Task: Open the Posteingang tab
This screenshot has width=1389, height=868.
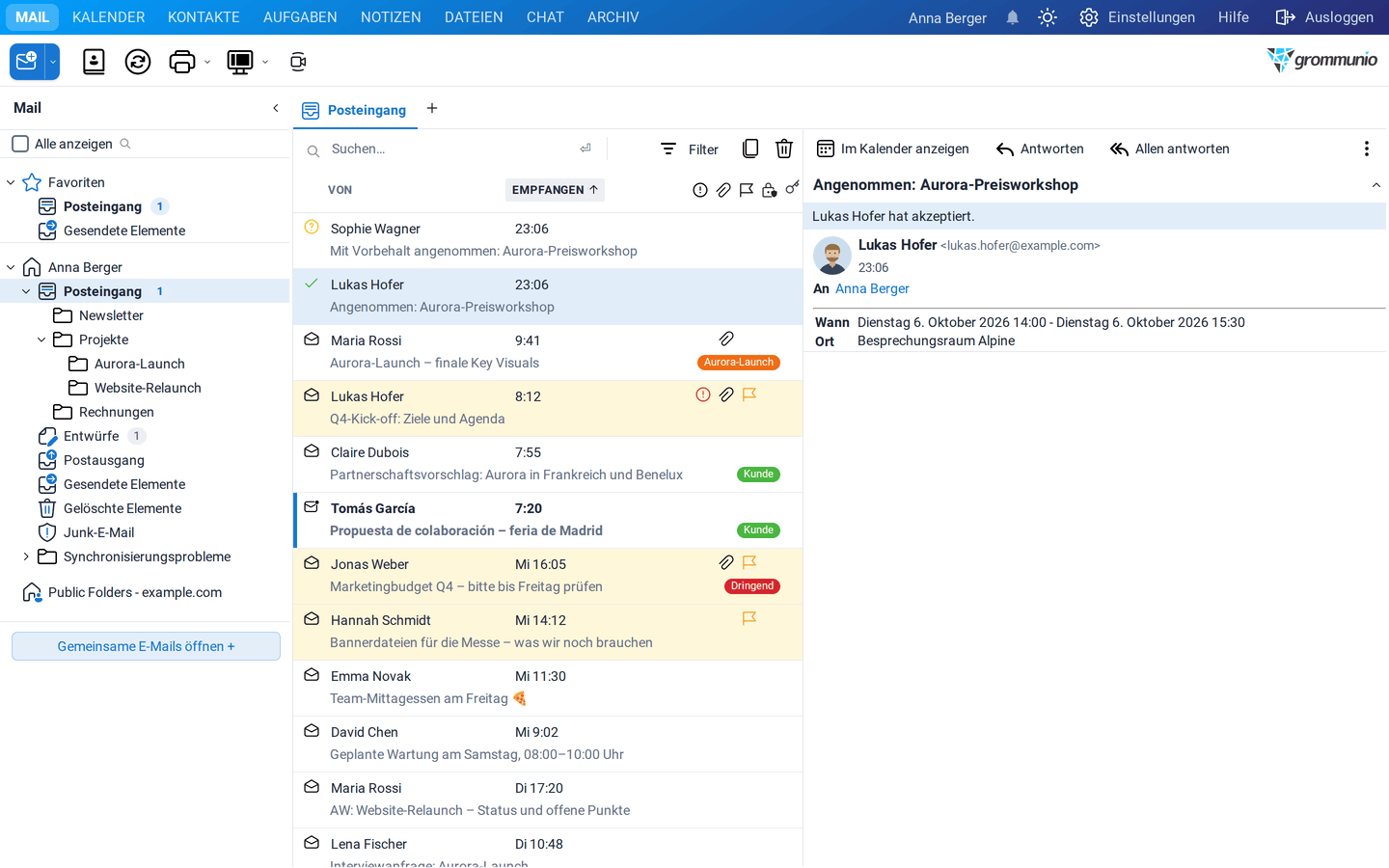Action: [x=356, y=110]
